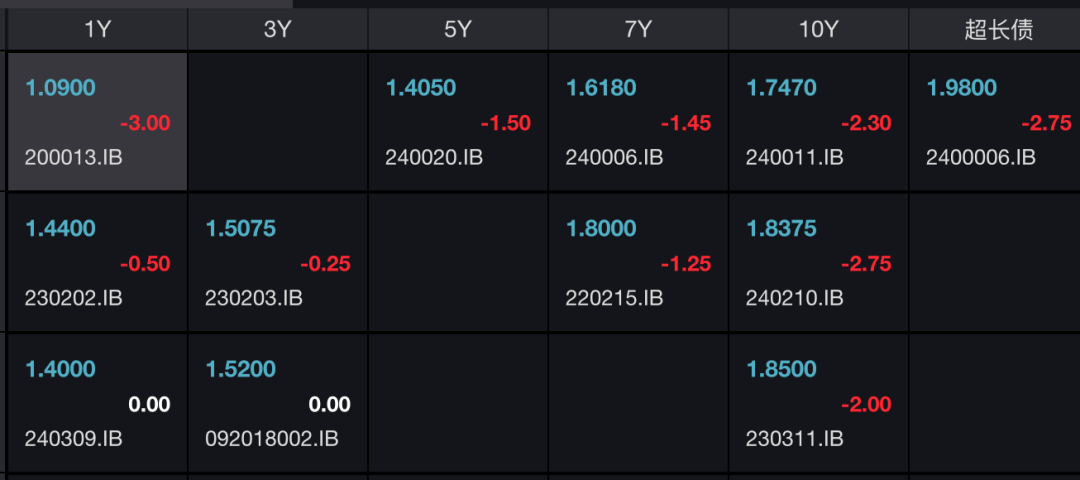Click the 10Y maturity header

click(x=818, y=30)
